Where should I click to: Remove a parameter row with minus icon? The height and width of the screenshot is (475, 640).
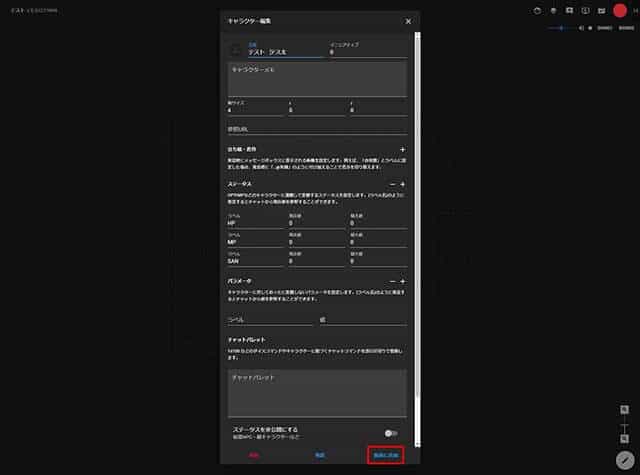391,283
